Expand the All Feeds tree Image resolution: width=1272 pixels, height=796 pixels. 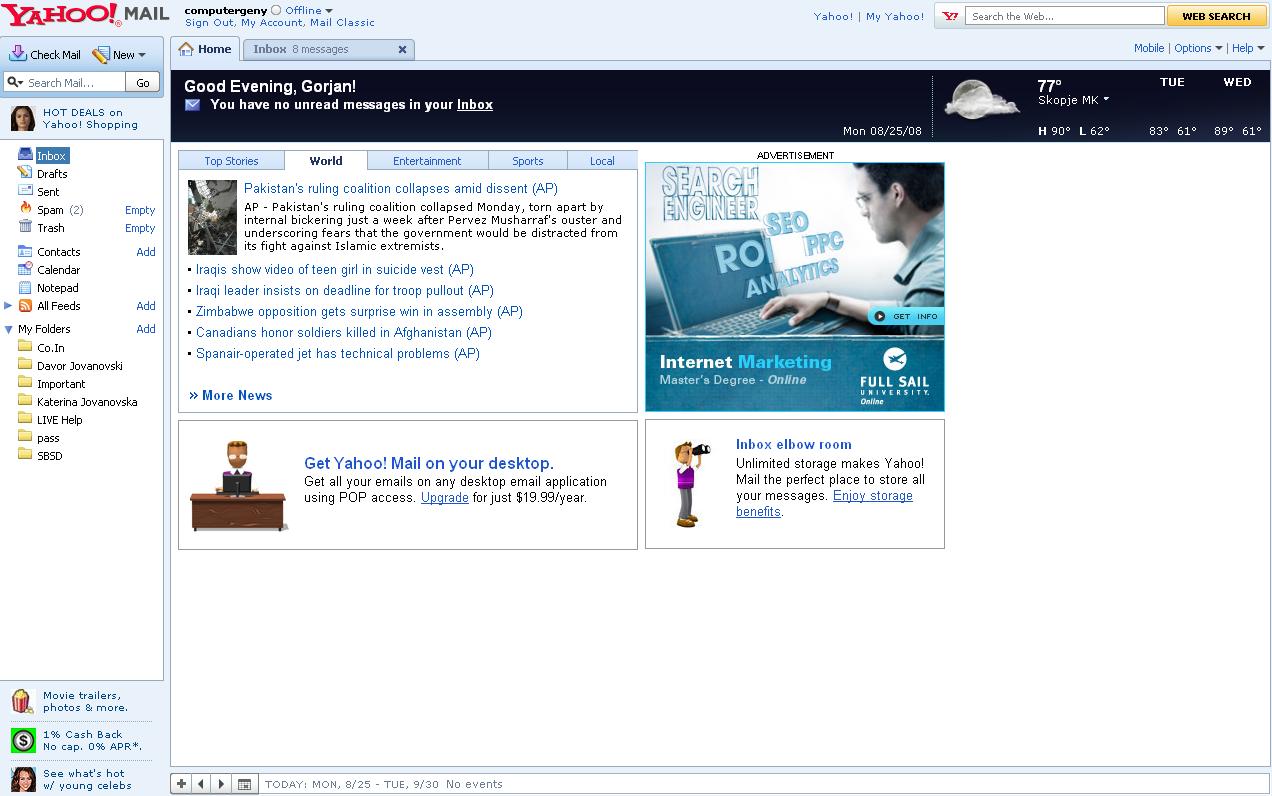point(8,305)
